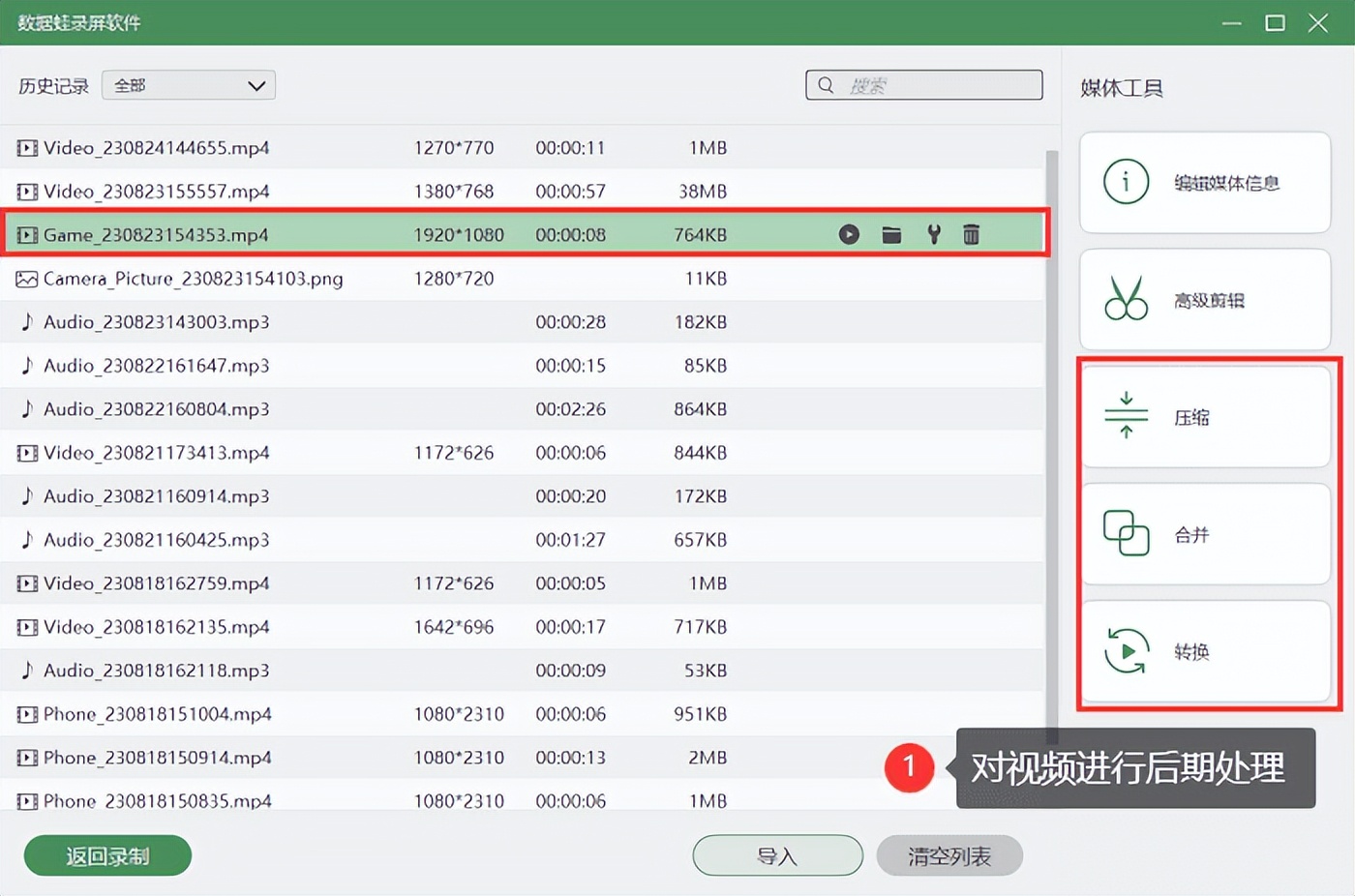Viewport: 1355px width, 896px height.
Task: Clear the list via 清空列表 button
Action: (x=949, y=855)
